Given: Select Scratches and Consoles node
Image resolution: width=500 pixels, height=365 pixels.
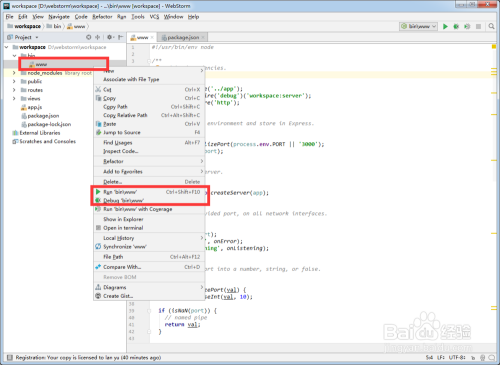Looking at the screenshot, I should [44, 141].
